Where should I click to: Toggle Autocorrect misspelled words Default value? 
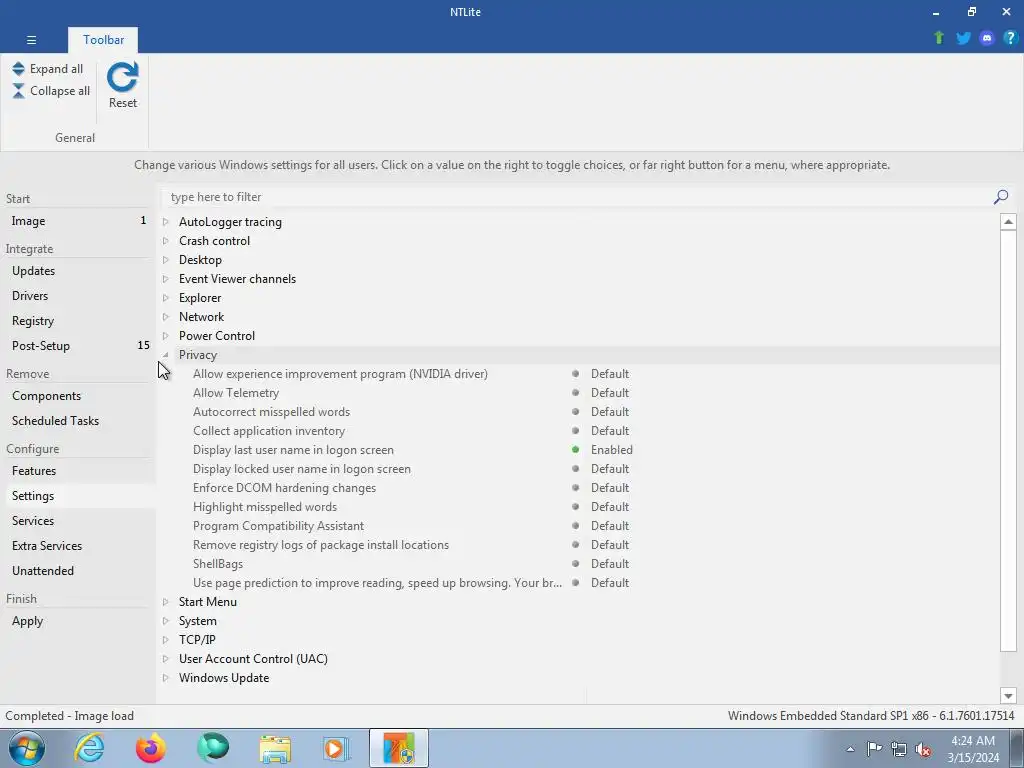[610, 412]
